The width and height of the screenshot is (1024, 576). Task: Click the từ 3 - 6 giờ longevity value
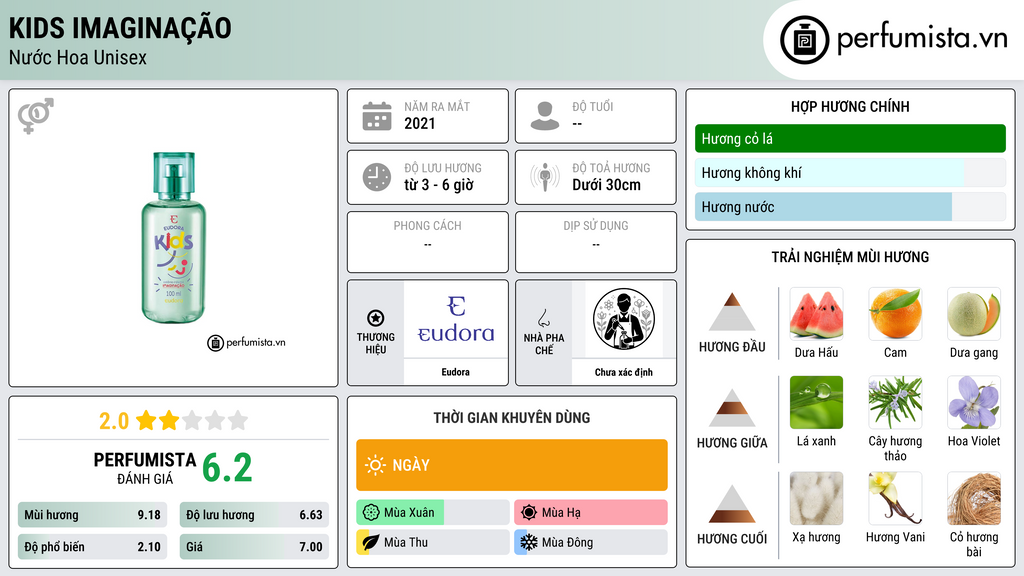(438, 185)
